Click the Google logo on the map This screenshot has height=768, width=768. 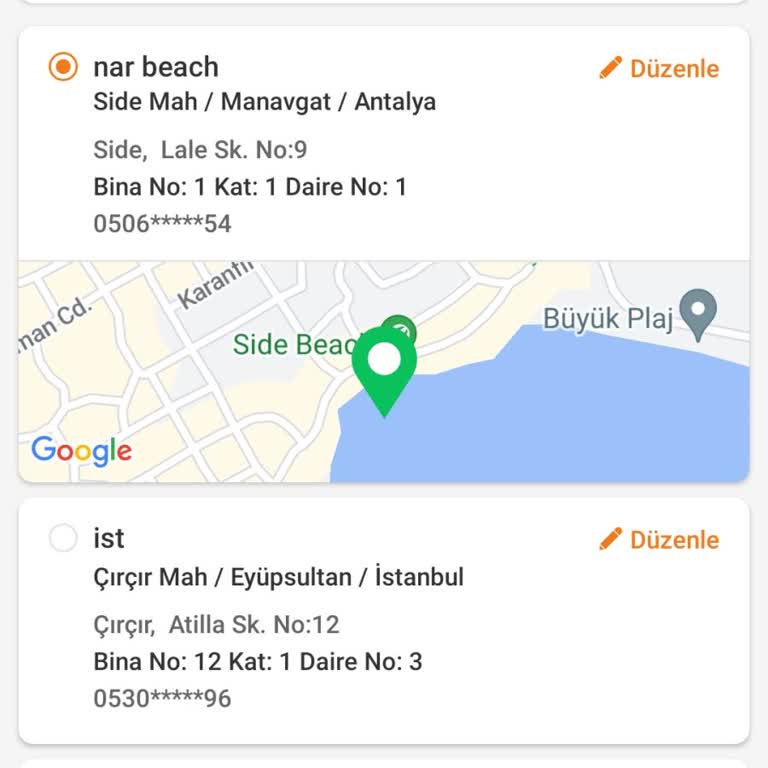tap(81, 451)
